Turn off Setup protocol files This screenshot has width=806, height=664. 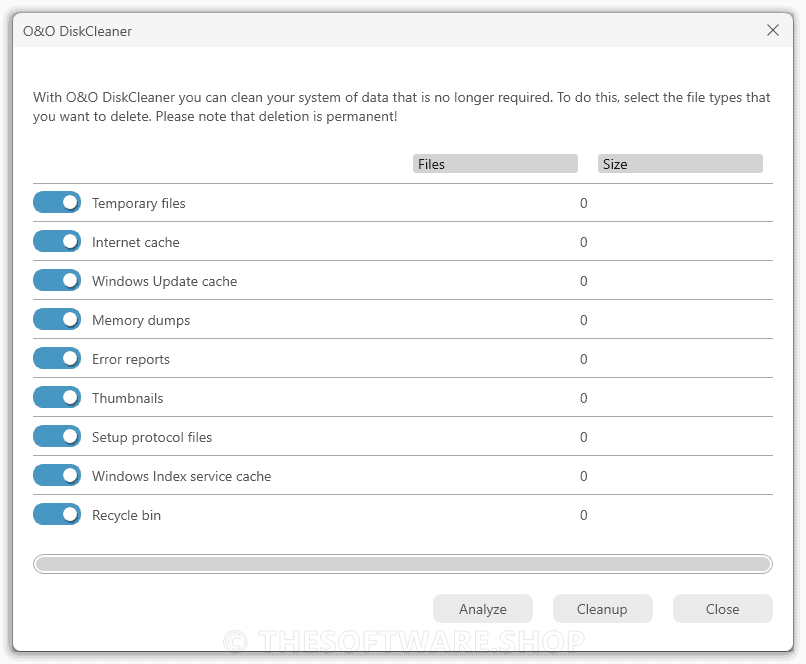coord(57,437)
